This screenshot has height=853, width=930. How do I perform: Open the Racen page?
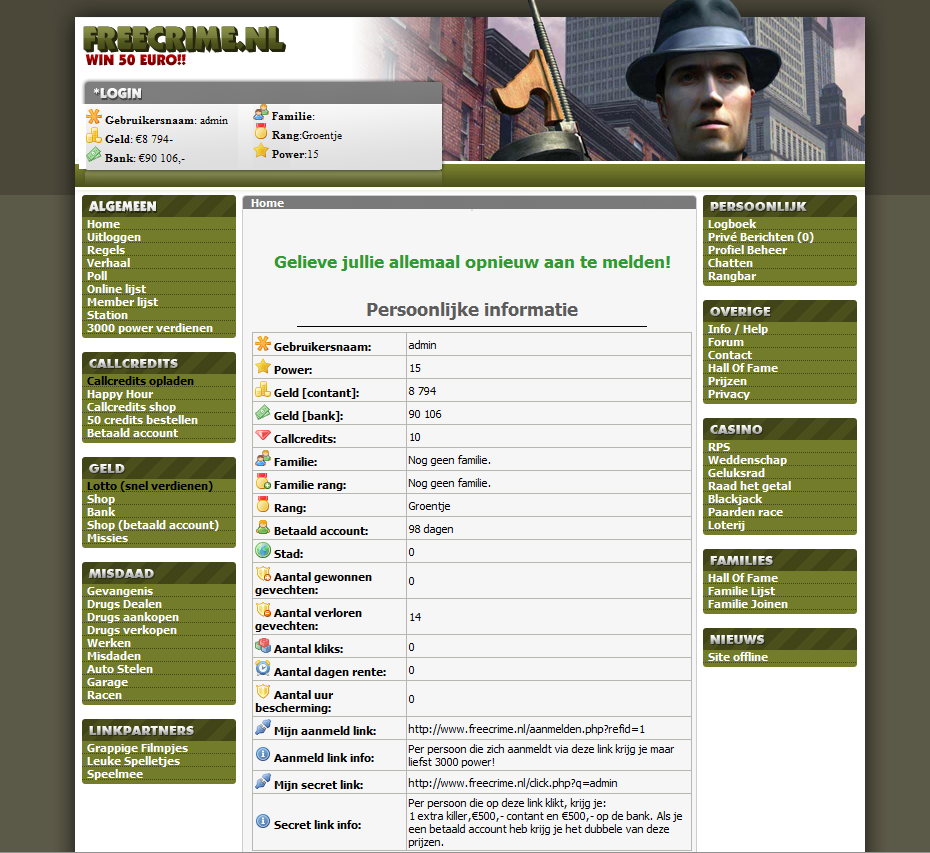104,695
